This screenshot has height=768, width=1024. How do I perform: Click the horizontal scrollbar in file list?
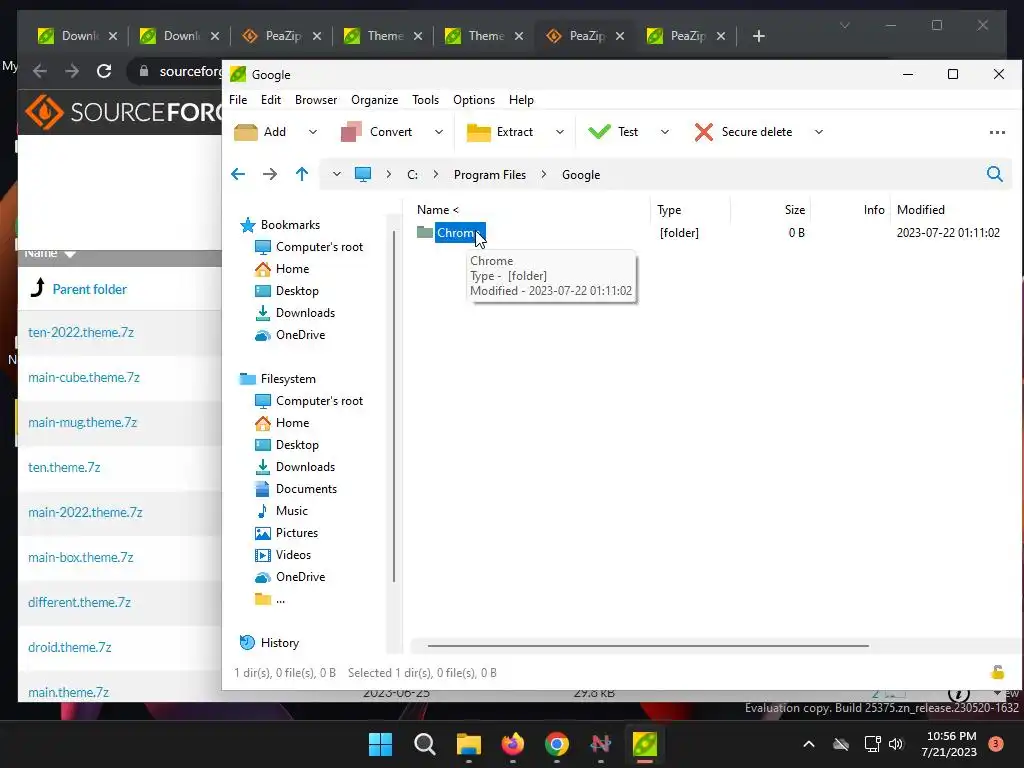point(648,646)
